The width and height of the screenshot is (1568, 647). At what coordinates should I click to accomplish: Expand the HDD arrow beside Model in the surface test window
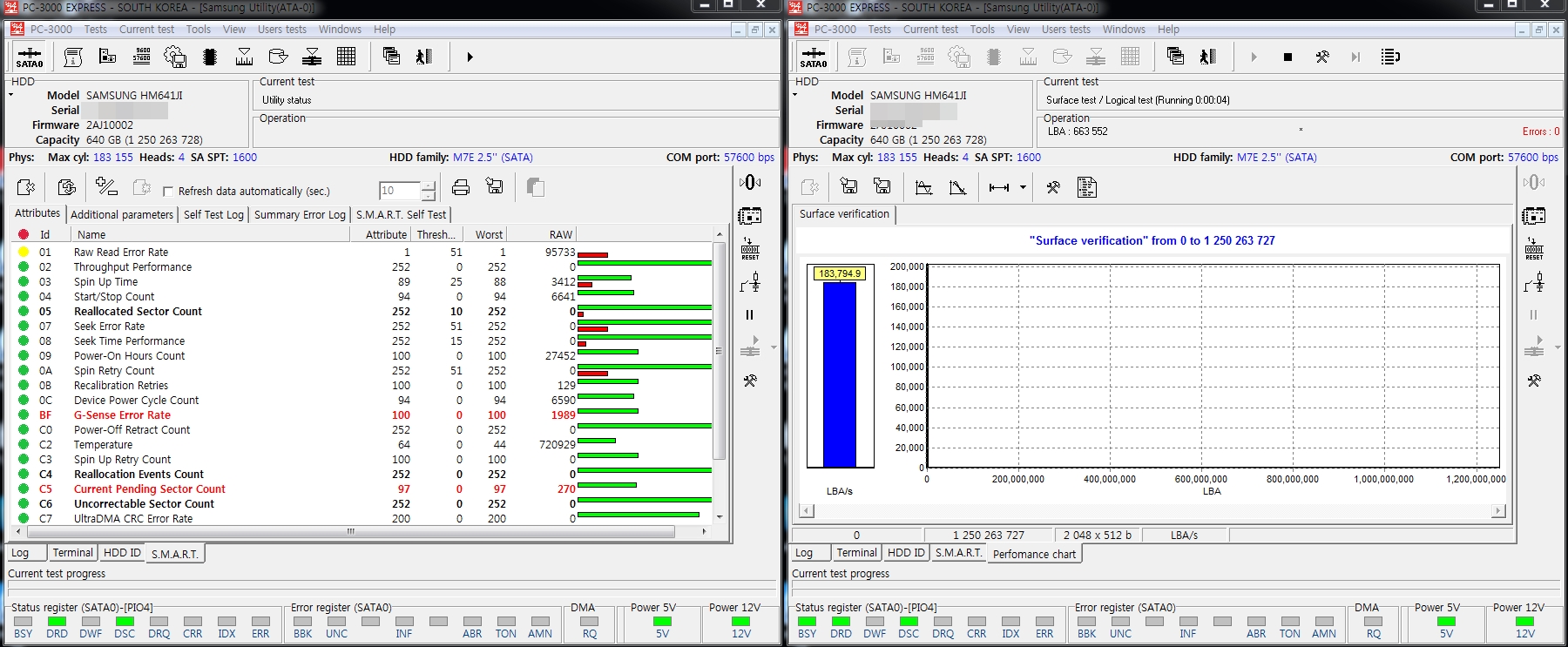[x=795, y=95]
